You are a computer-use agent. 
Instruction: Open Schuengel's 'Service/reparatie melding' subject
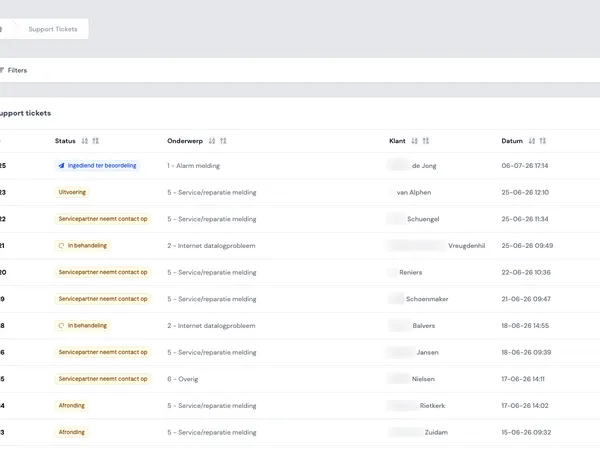pos(212,219)
